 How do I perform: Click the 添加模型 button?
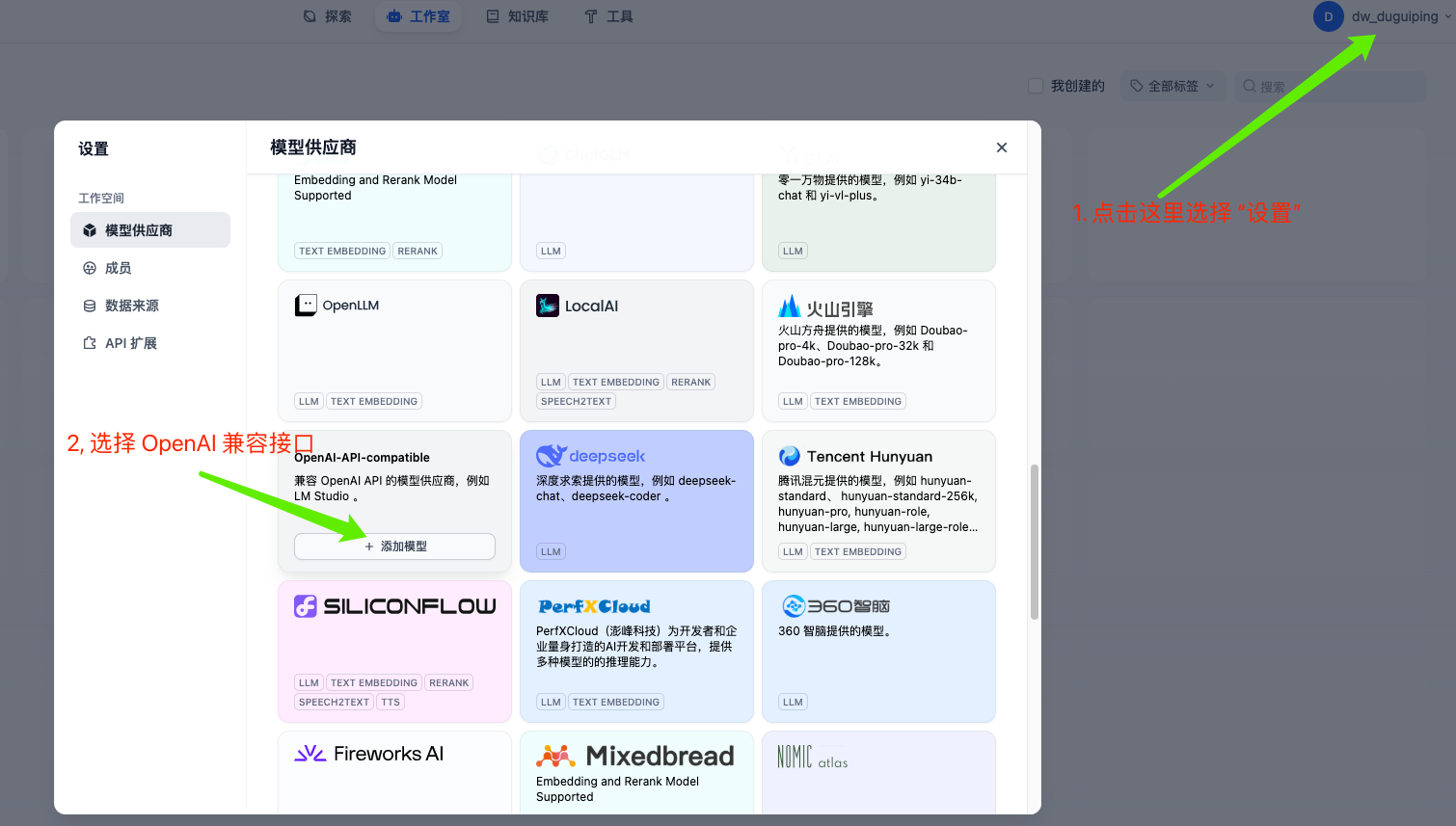pyautogui.click(x=394, y=546)
